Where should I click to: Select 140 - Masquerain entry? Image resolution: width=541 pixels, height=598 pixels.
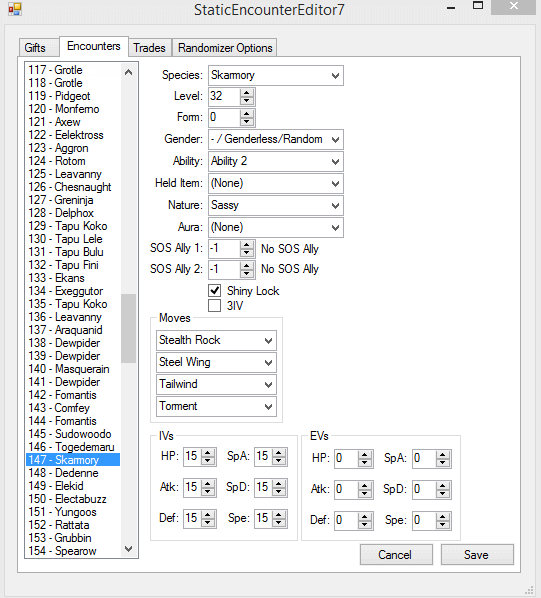pos(73,369)
